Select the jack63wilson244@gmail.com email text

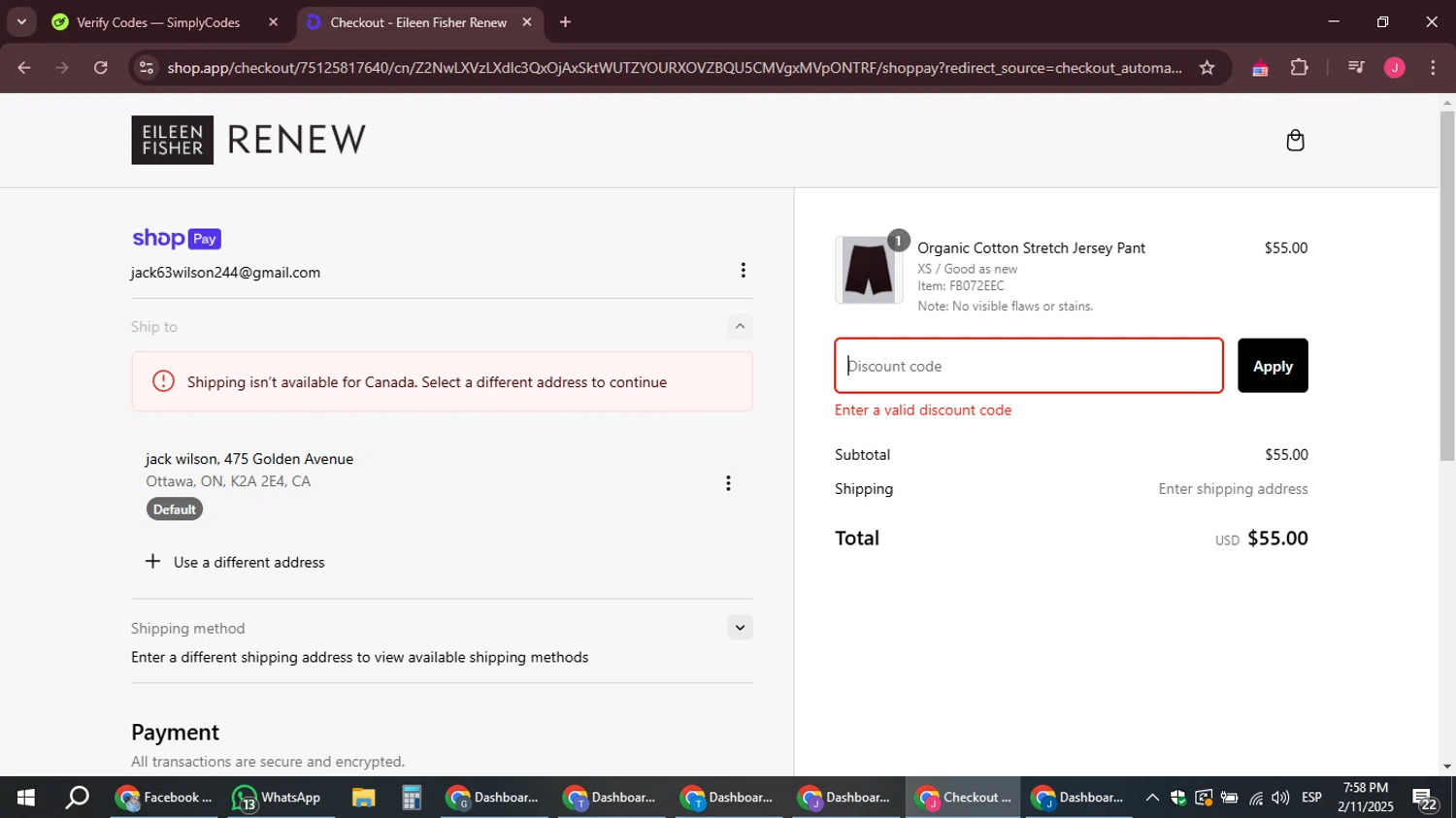[x=225, y=273]
